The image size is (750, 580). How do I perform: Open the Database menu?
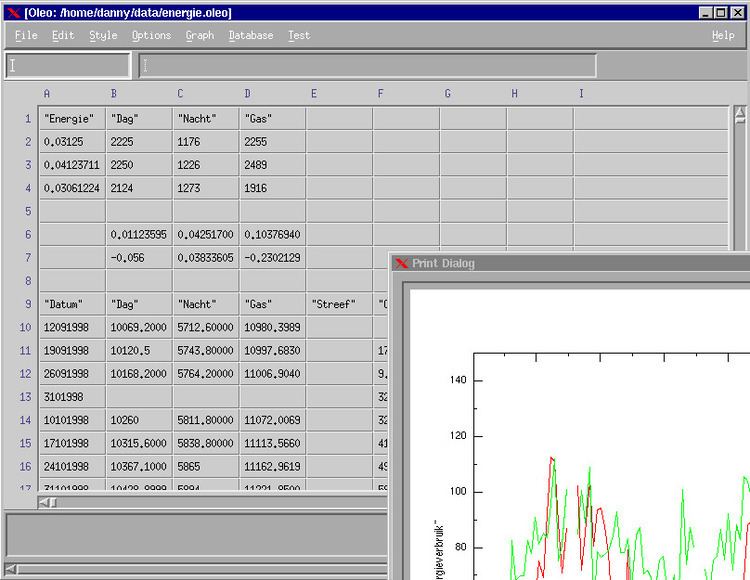click(x=250, y=35)
